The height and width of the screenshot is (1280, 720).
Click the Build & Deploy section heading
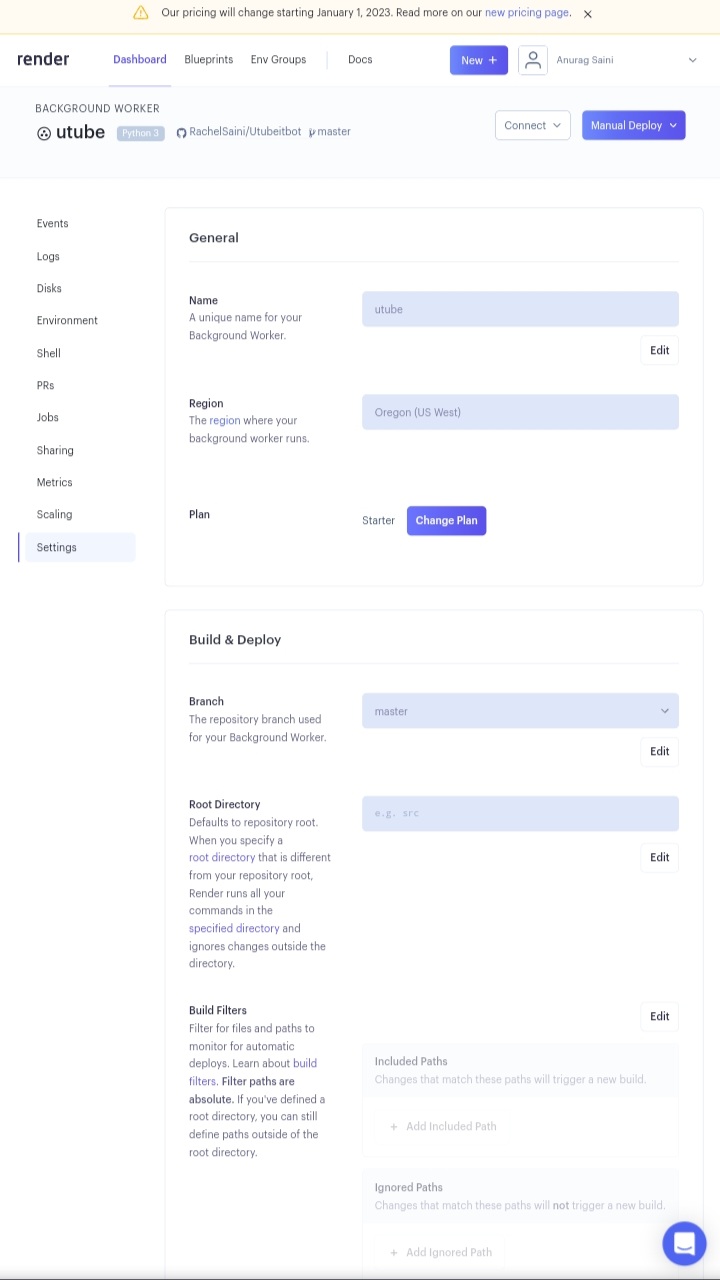point(235,640)
